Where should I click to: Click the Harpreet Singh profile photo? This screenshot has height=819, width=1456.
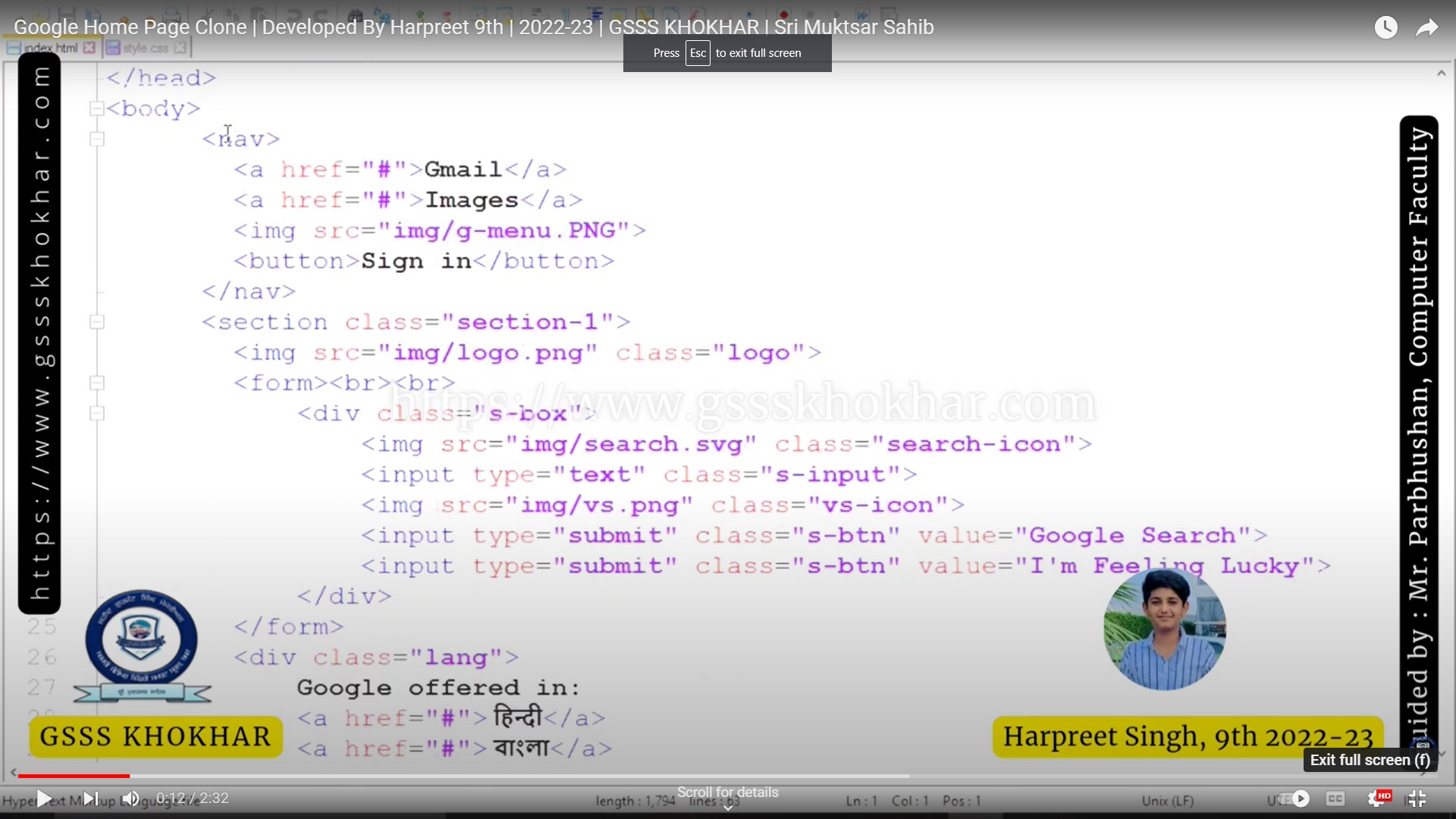point(1165,629)
